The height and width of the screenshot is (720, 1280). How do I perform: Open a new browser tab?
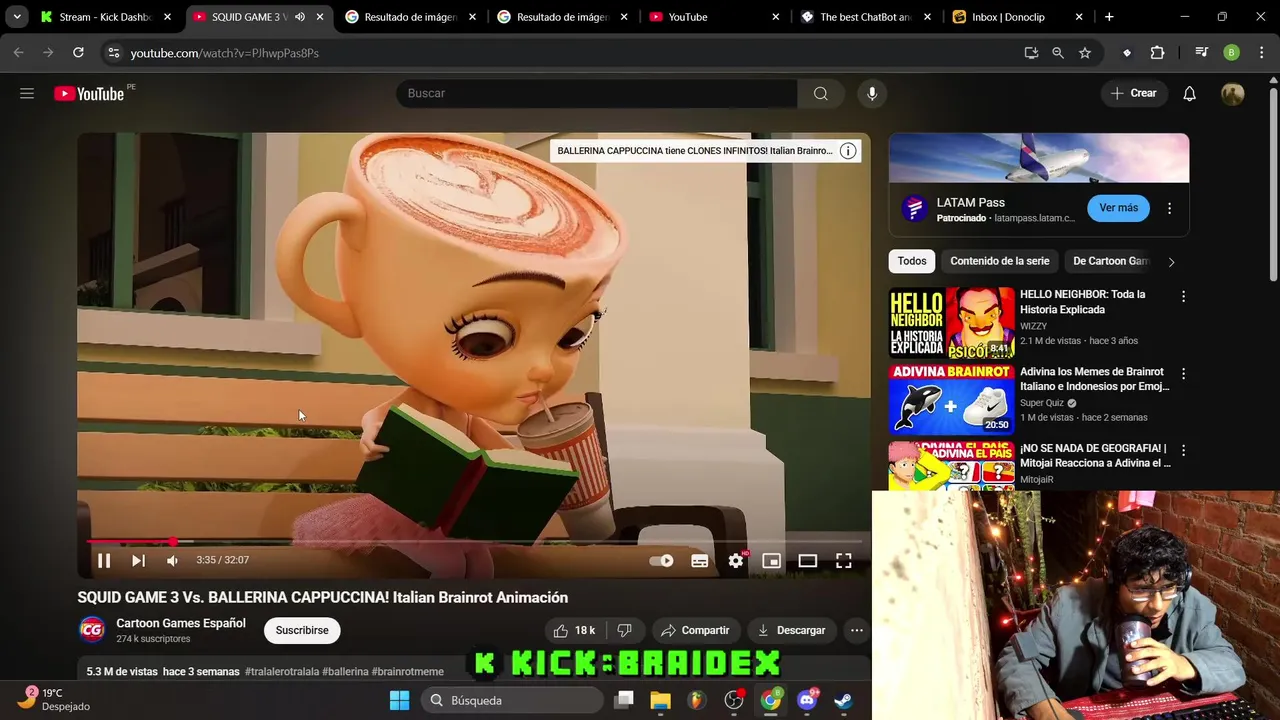1109,17
